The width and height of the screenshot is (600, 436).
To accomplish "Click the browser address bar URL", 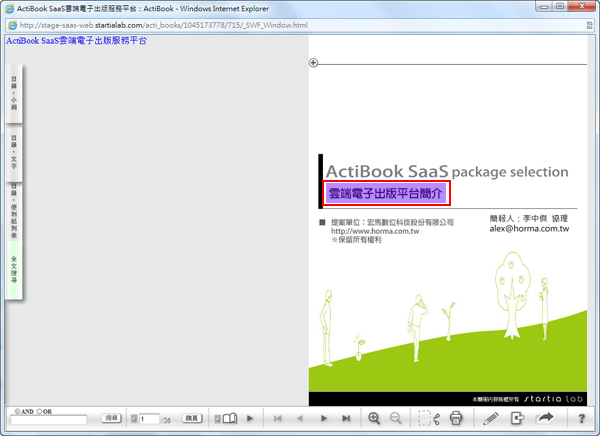I will (163, 25).
